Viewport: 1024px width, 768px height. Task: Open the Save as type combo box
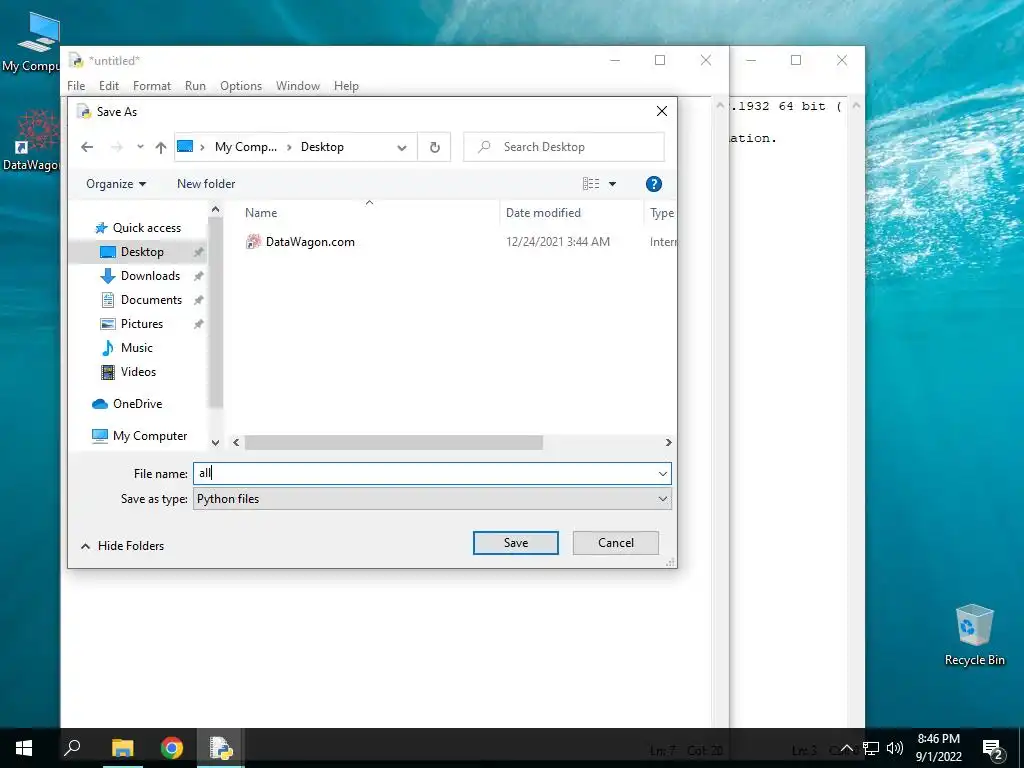(x=432, y=499)
